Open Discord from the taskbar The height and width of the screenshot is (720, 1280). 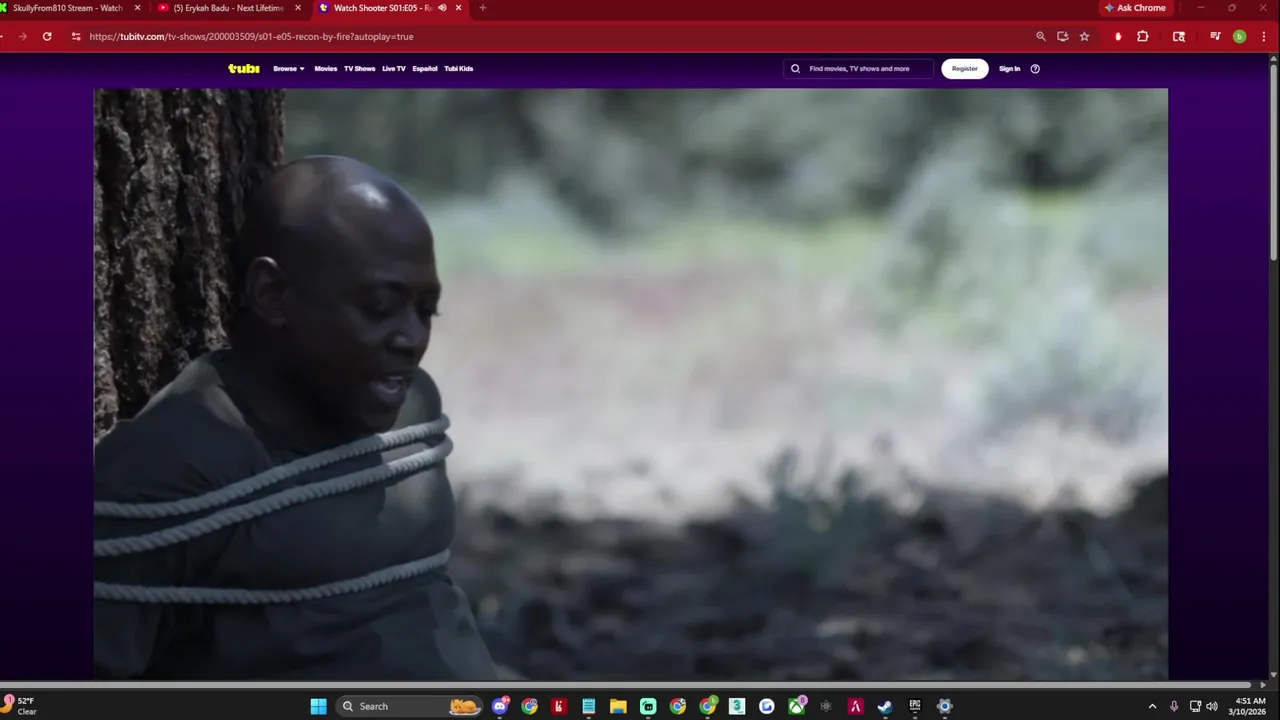pos(500,706)
